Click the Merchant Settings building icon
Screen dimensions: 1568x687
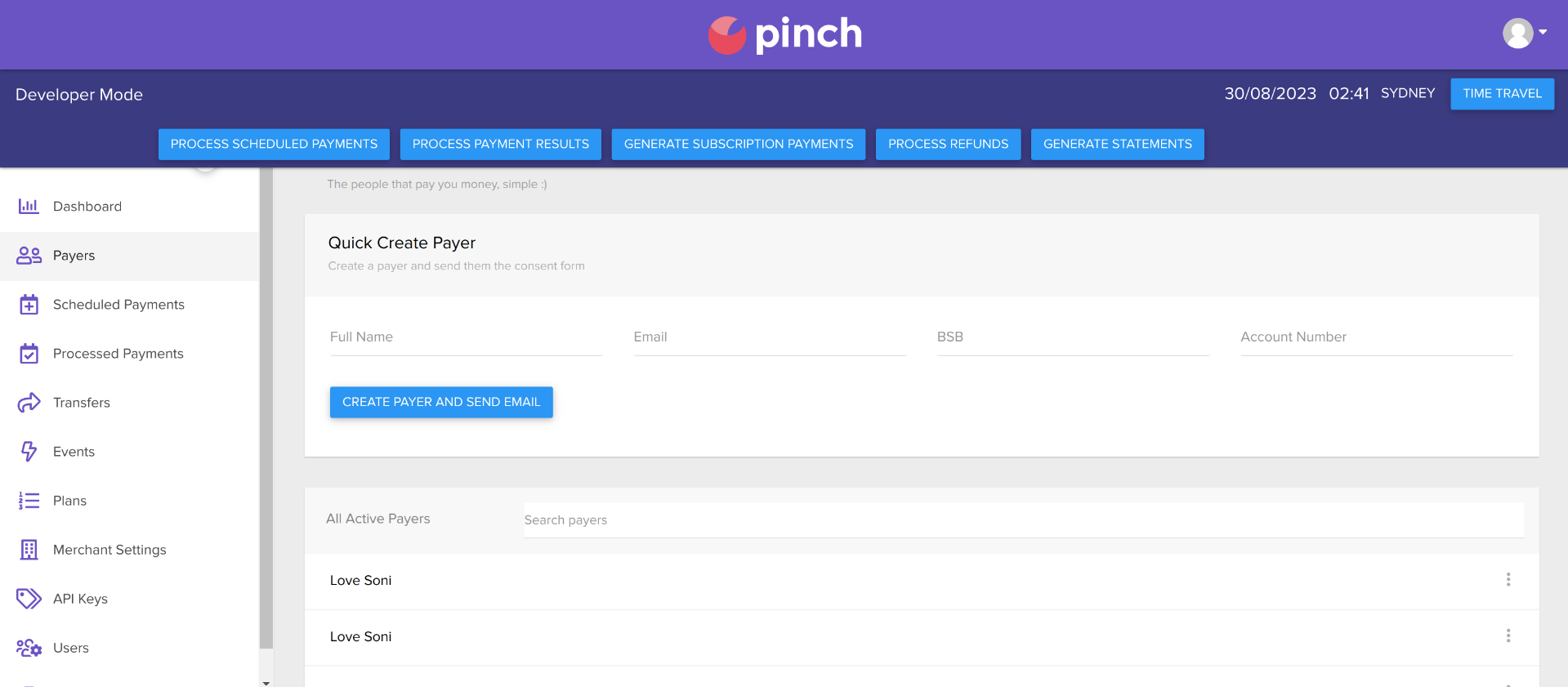point(29,550)
